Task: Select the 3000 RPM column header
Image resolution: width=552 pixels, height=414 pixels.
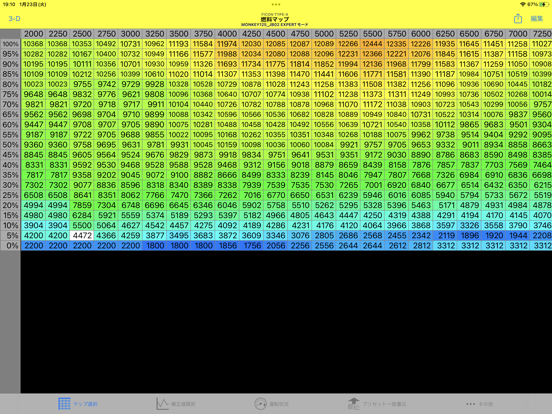Action: pos(130,34)
